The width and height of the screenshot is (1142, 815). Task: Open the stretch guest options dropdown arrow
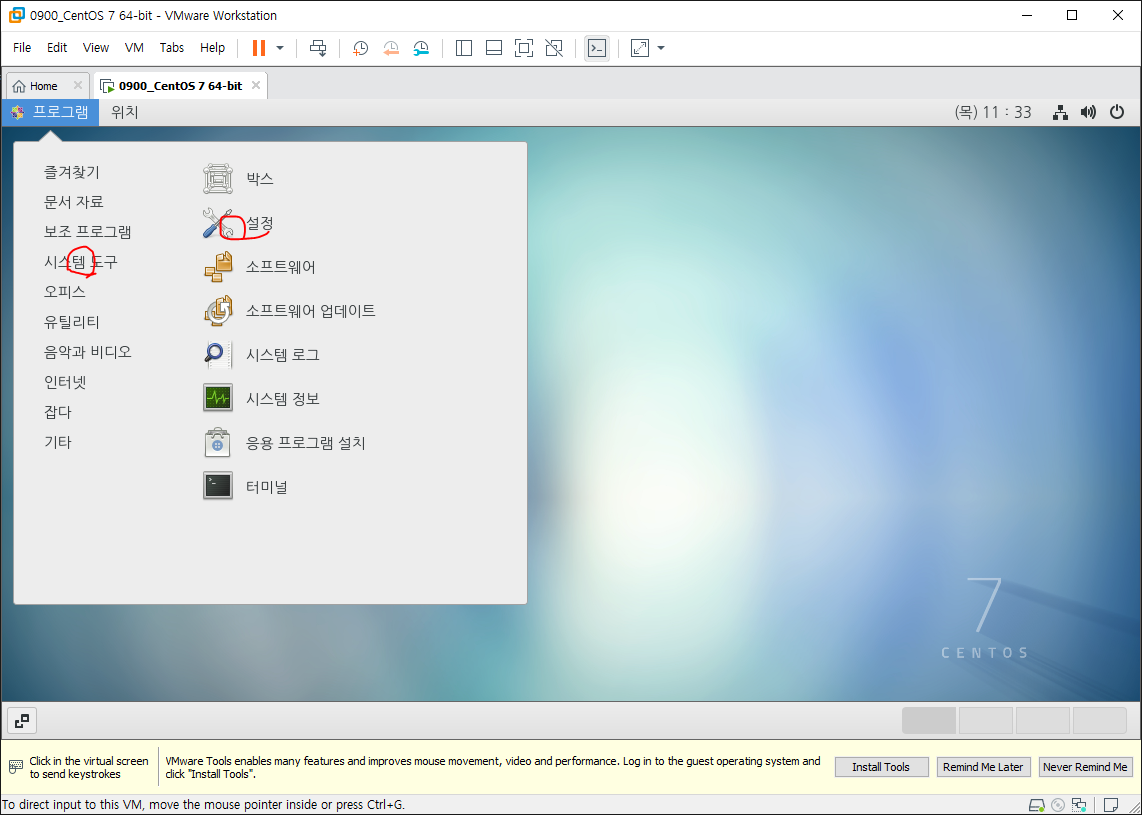pos(661,48)
